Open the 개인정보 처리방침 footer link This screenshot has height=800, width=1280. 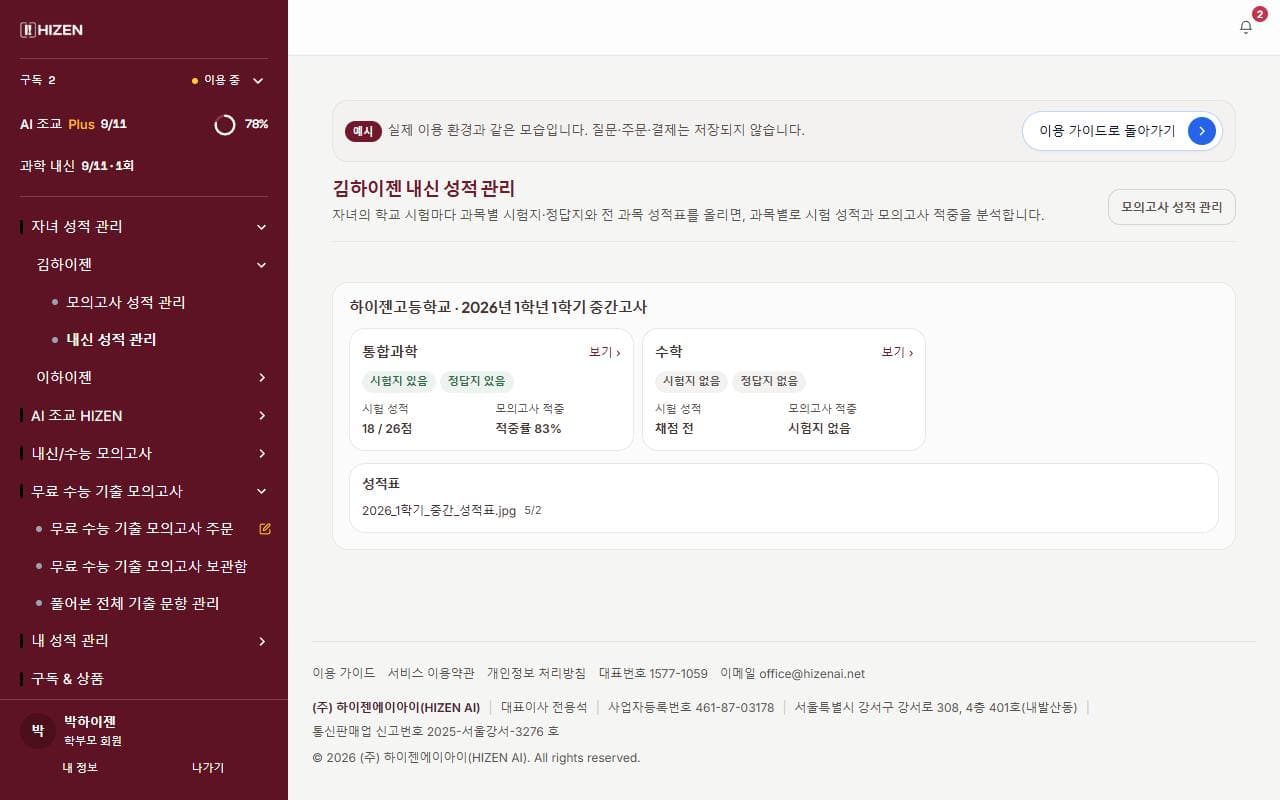tap(536, 673)
